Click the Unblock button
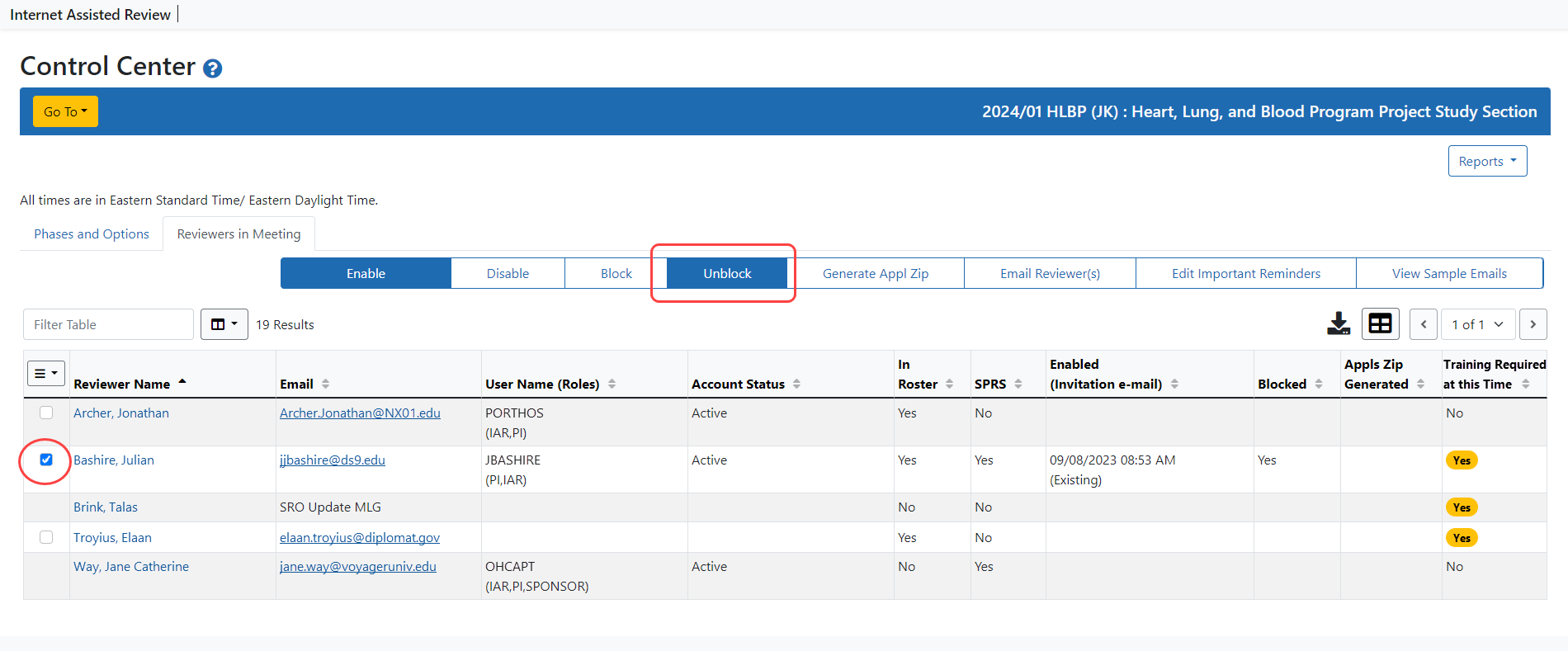 point(727,273)
